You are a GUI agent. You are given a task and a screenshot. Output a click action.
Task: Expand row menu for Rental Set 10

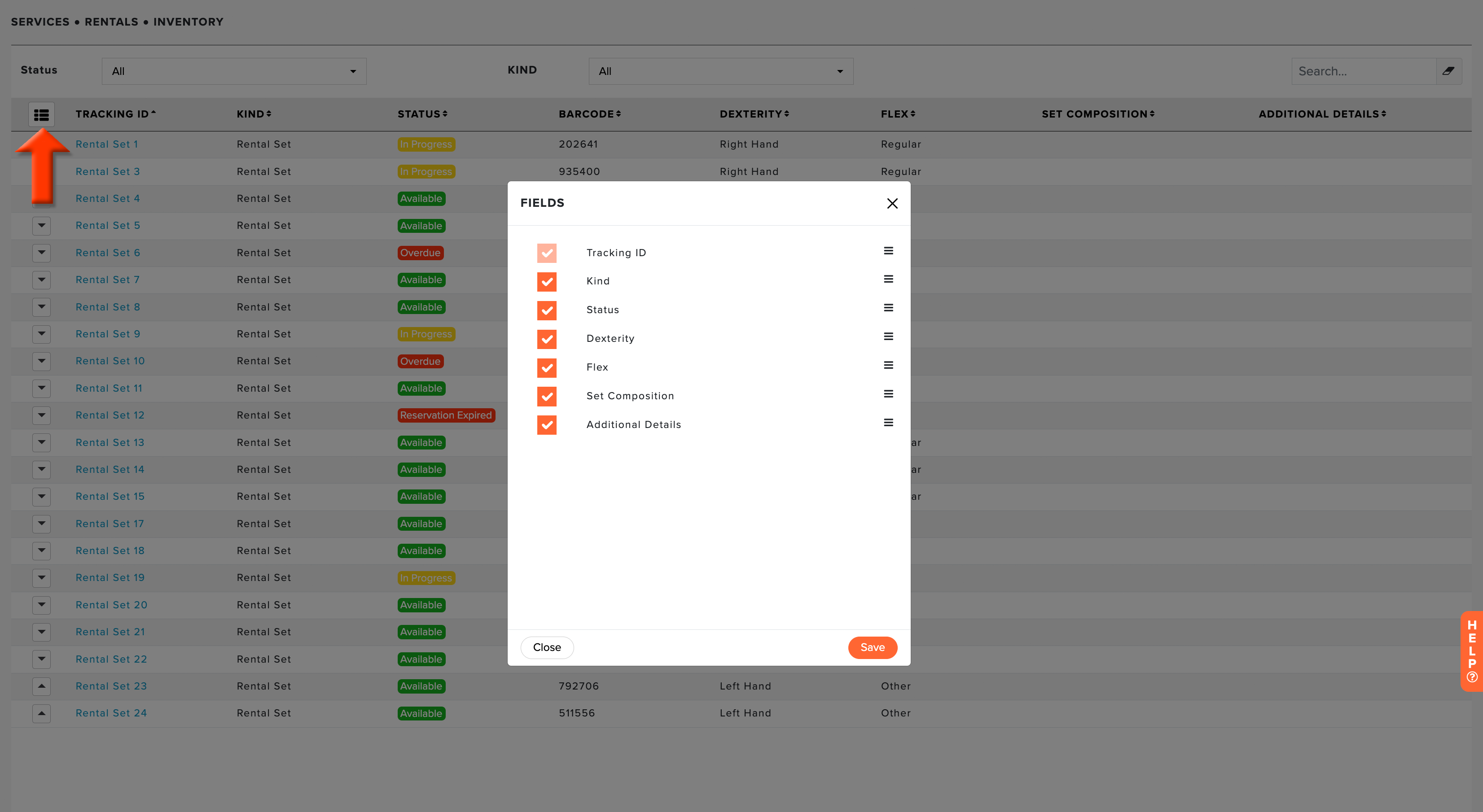click(x=41, y=362)
